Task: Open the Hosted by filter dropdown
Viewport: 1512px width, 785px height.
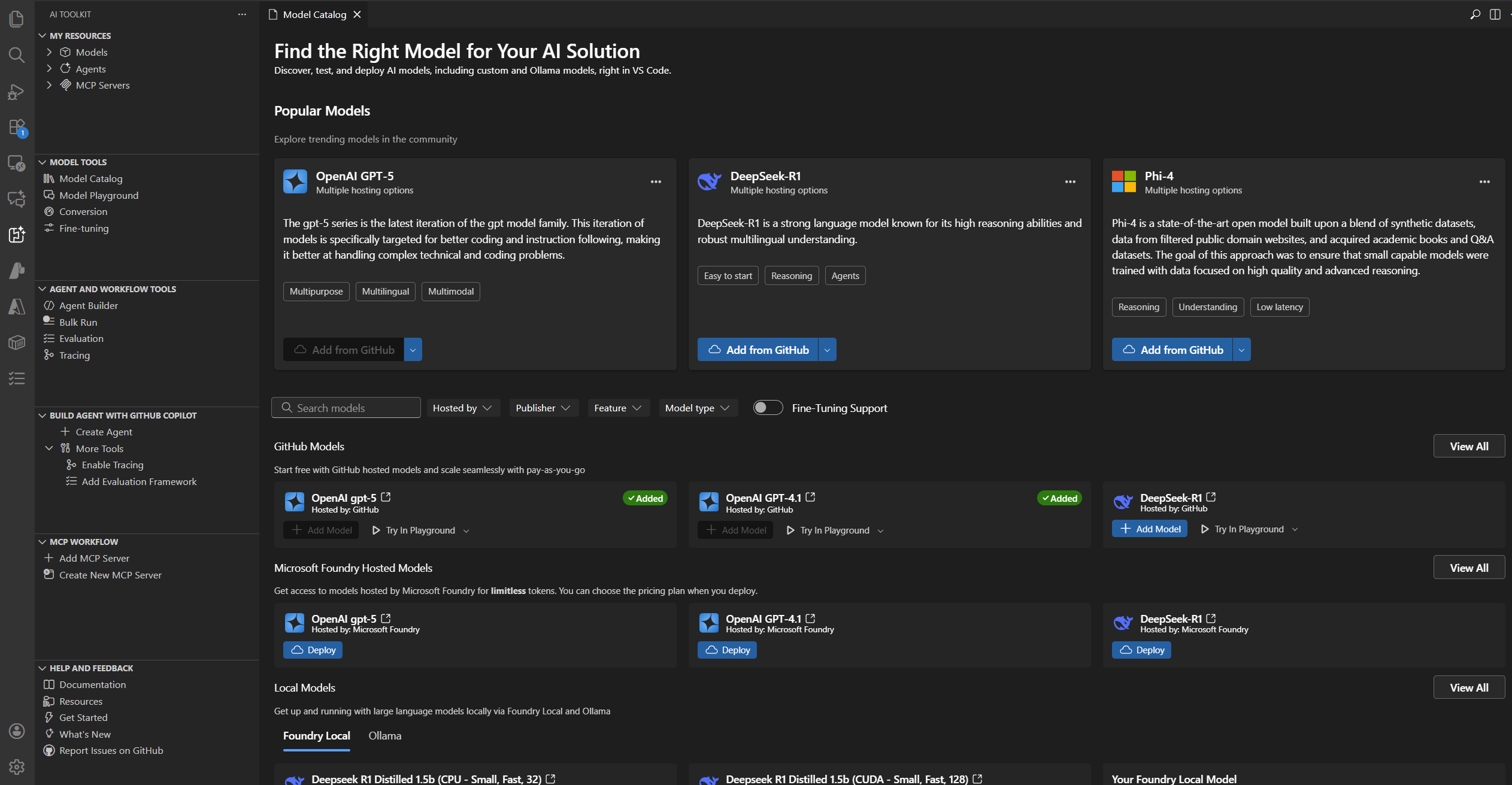Action: pos(462,408)
